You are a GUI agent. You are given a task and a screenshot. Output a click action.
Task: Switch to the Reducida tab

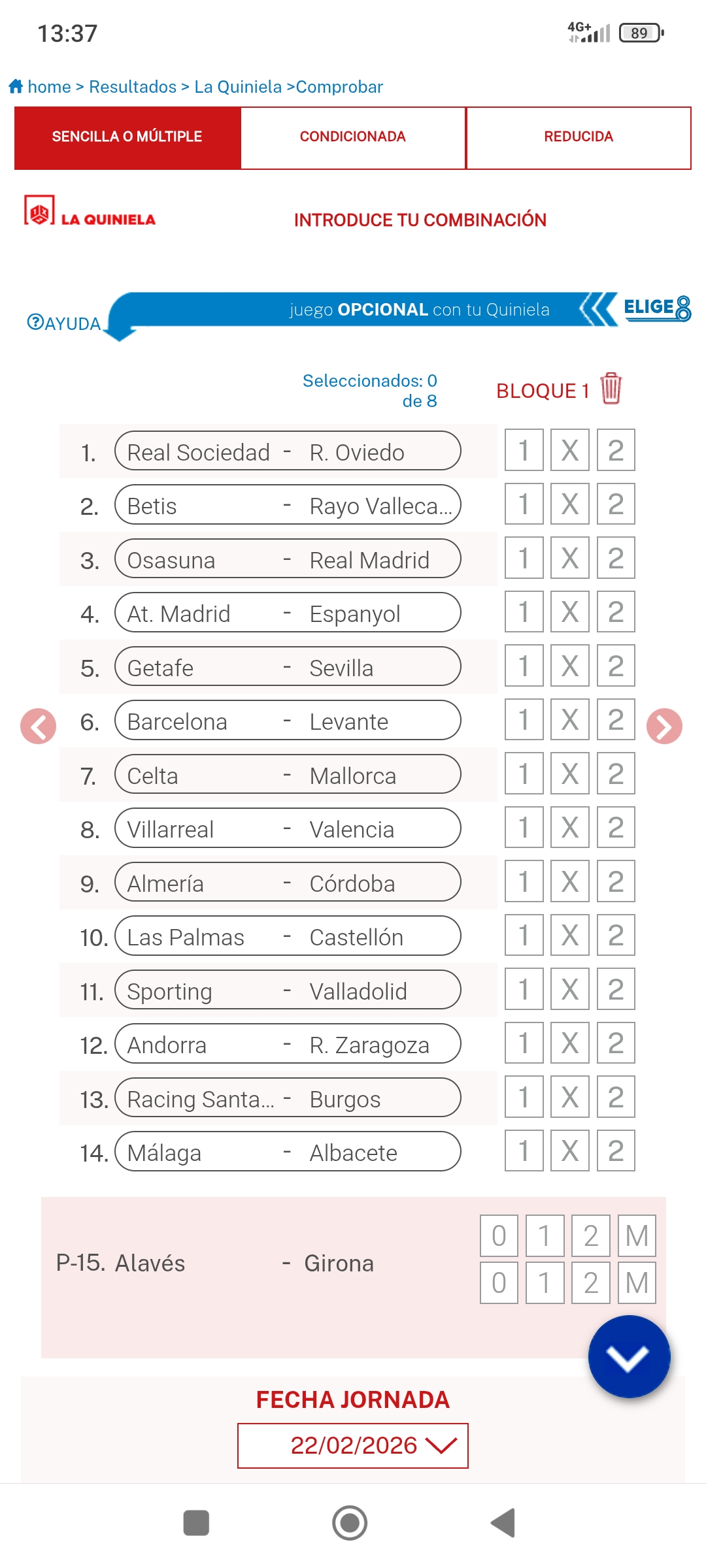(579, 137)
